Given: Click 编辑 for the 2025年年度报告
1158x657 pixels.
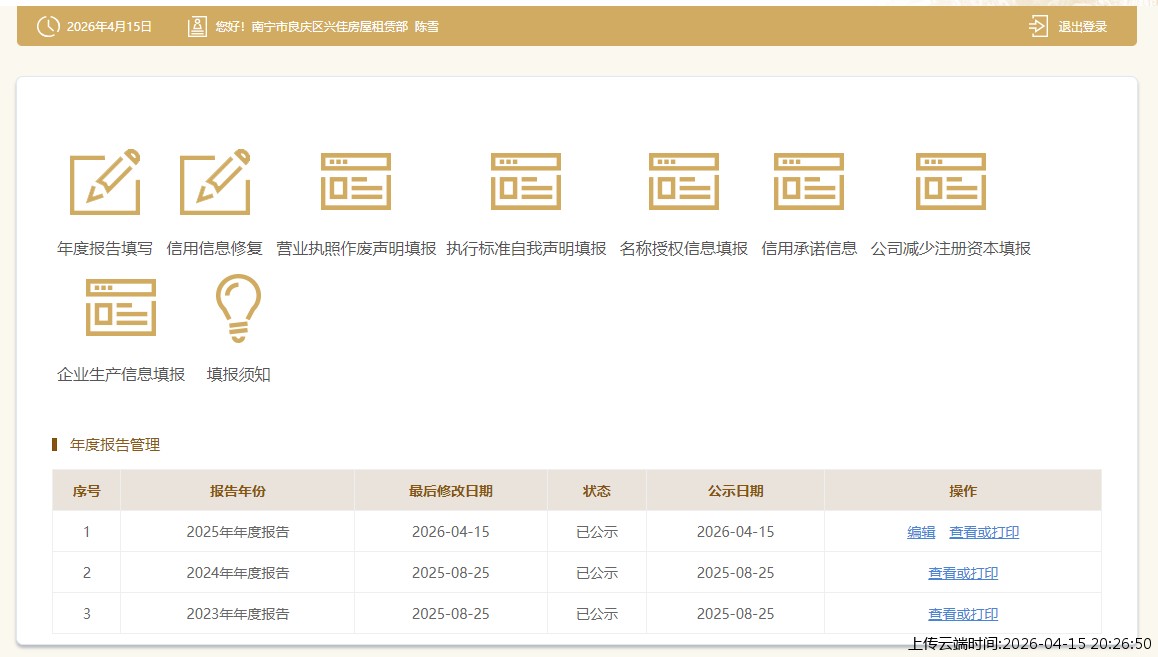Looking at the screenshot, I should 920,532.
